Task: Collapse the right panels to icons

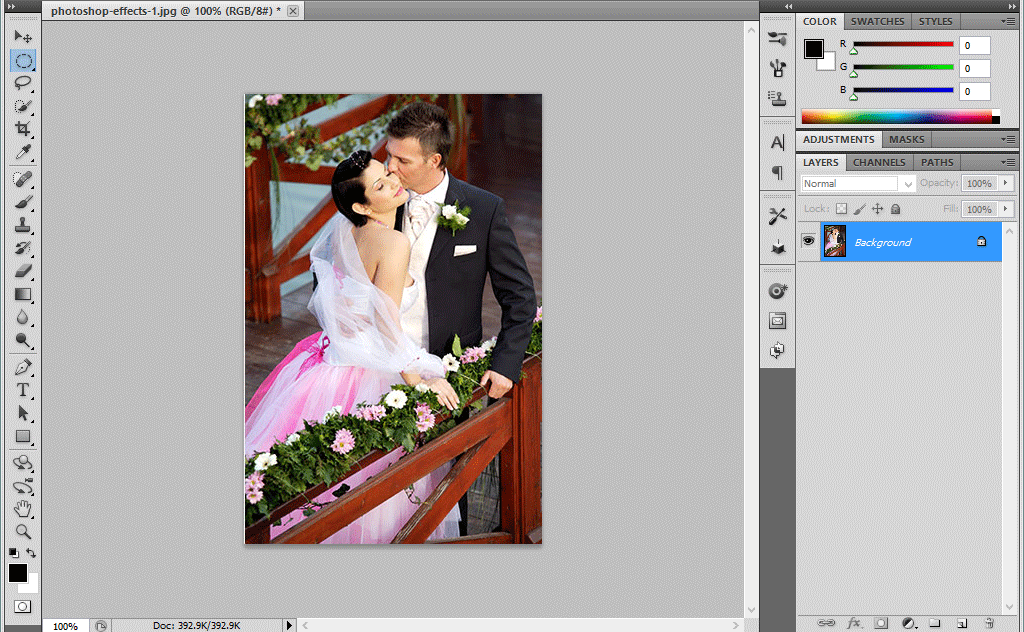Action: pos(1013,6)
